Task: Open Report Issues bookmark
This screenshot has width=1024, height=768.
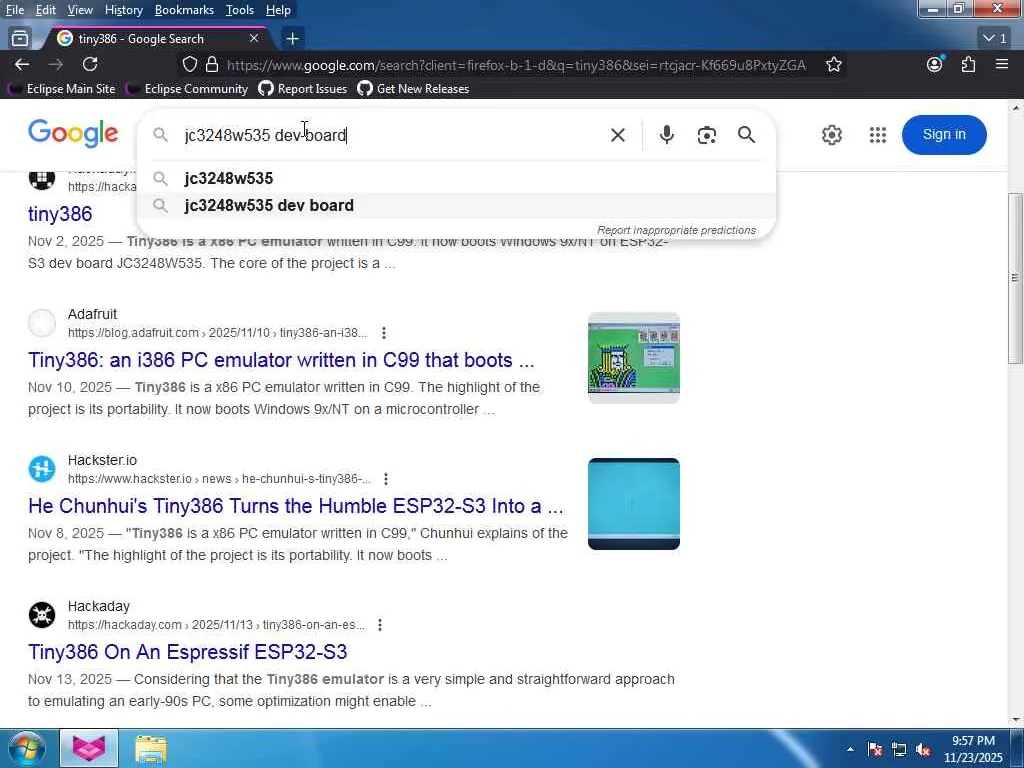Action: coord(303,89)
